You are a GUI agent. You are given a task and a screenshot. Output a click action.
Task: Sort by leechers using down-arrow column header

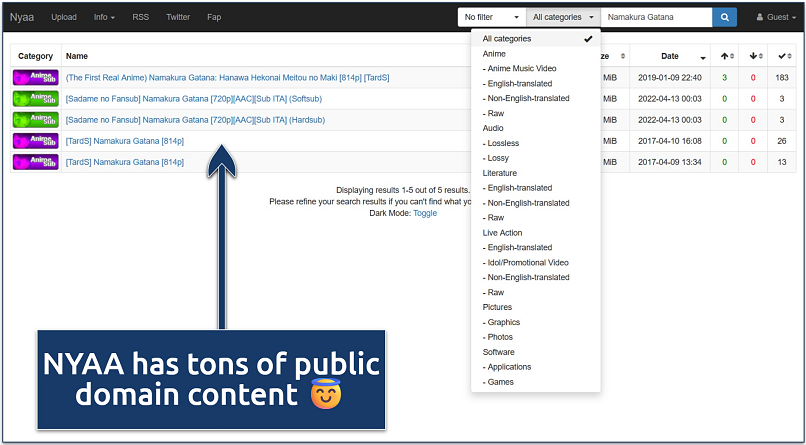tap(754, 56)
